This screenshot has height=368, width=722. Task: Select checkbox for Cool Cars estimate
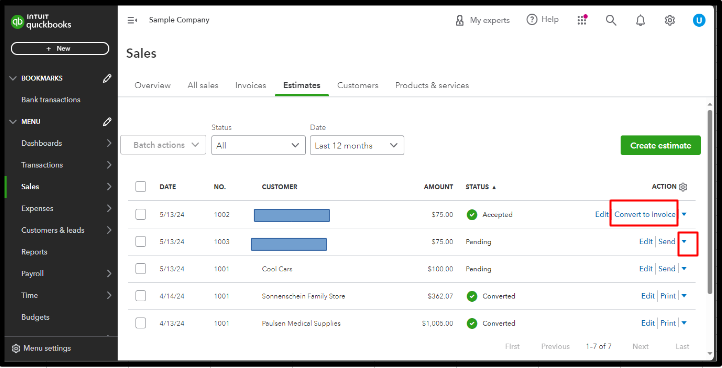pos(140,269)
